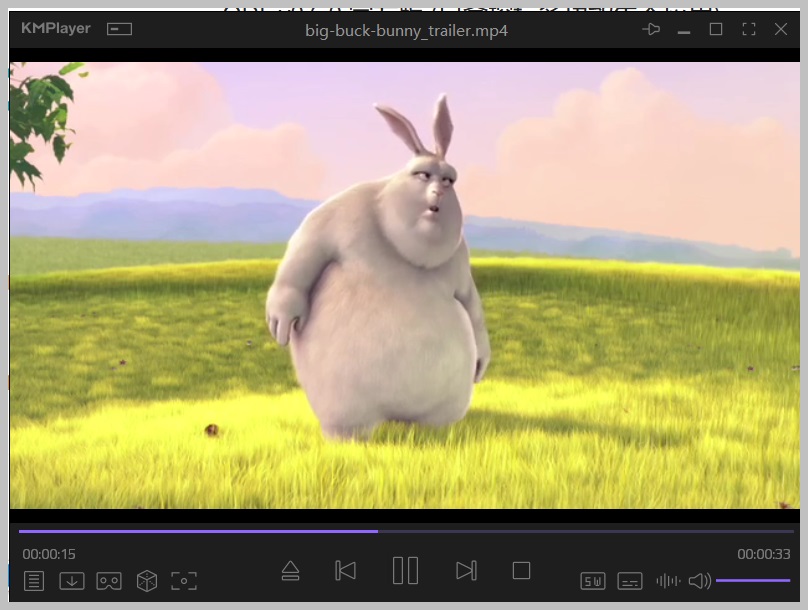Switch to compact mode via title bar icon
The image size is (808, 610).
tap(120, 30)
